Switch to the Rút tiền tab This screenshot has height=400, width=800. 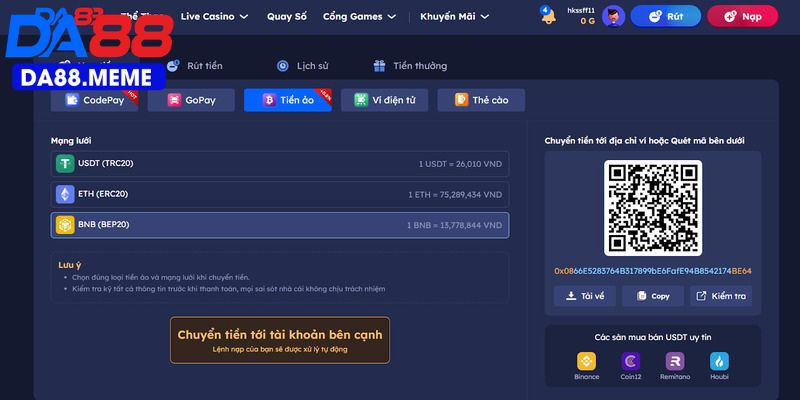point(194,66)
